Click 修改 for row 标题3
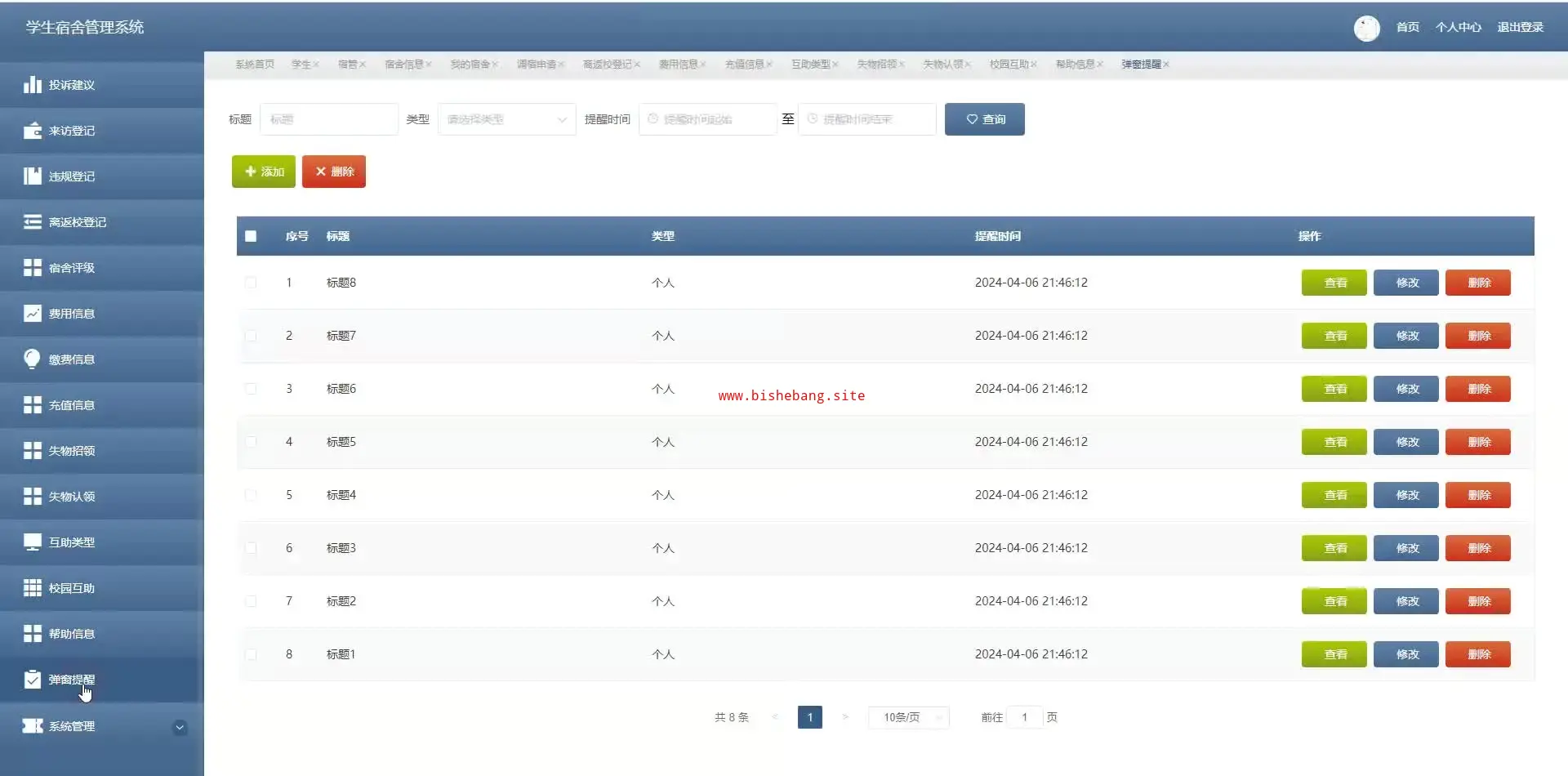1568x776 pixels. pyautogui.click(x=1406, y=548)
